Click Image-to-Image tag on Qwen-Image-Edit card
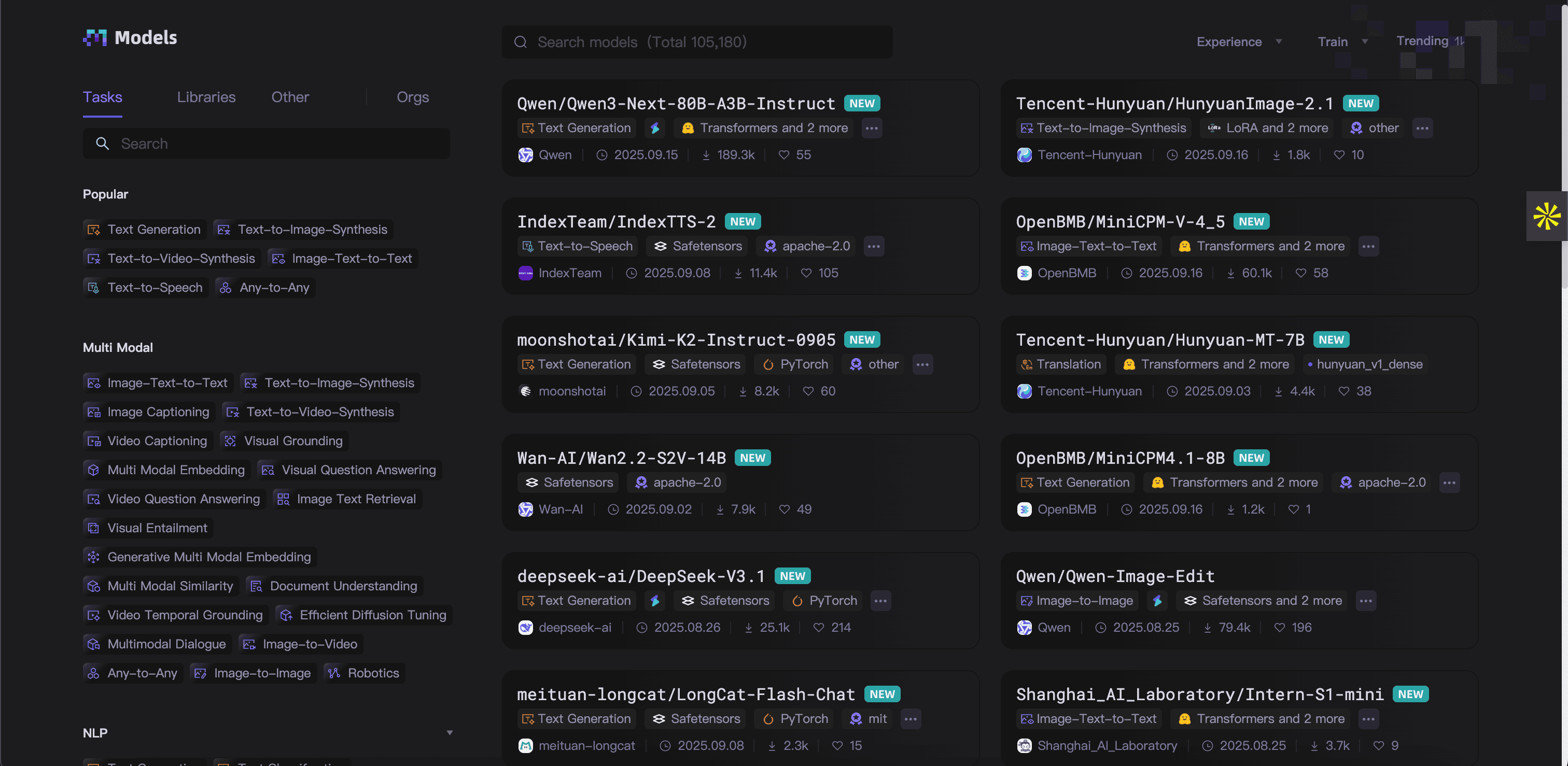Image resolution: width=1568 pixels, height=766 pixels. 1077,601
